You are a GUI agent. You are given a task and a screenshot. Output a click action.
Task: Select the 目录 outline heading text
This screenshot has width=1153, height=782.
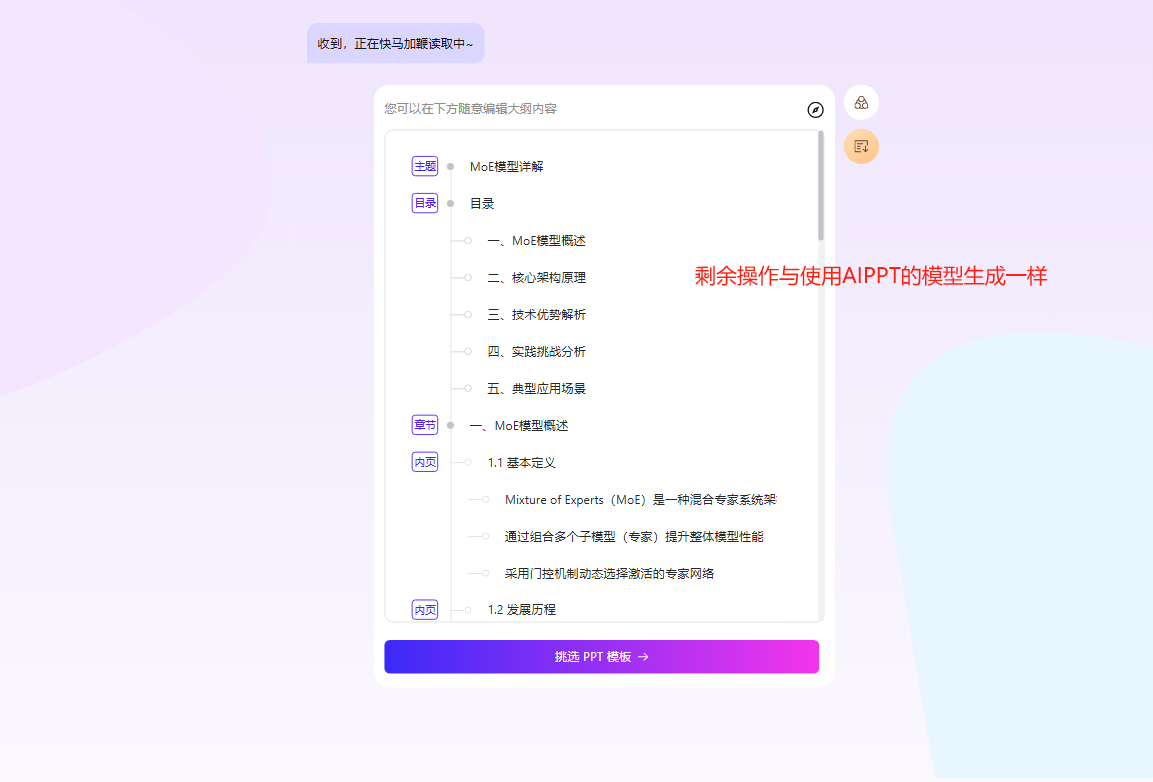(482, 204)
